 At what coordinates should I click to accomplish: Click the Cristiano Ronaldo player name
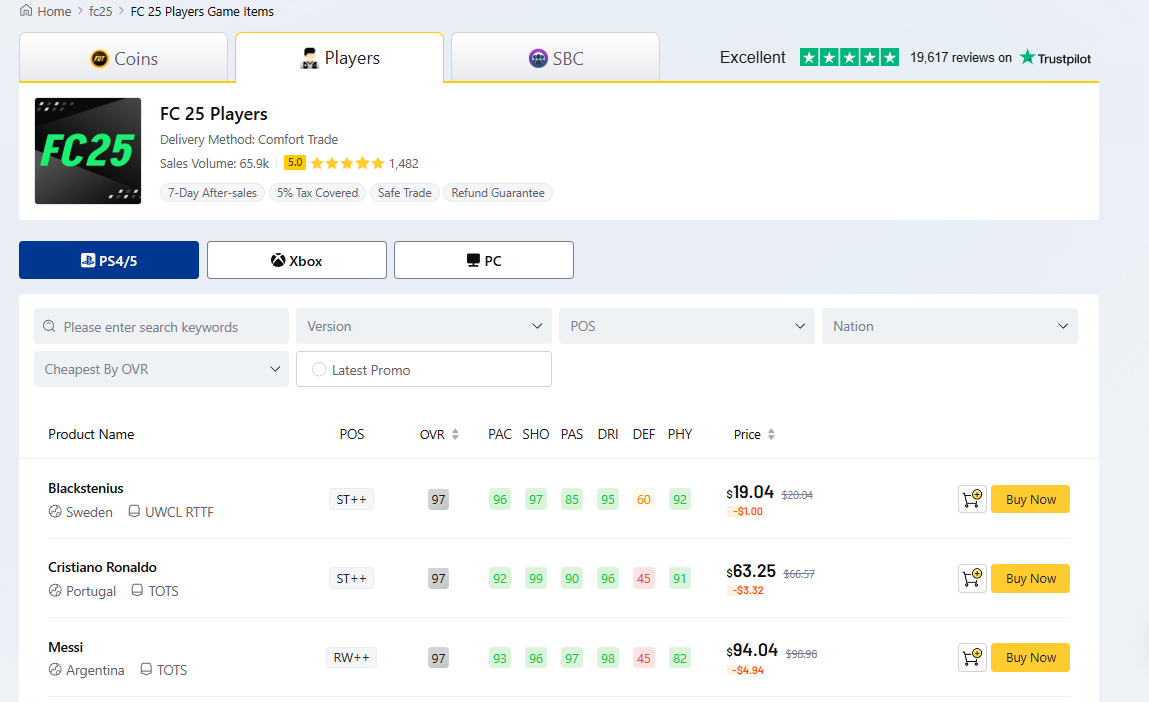point(103,567)
